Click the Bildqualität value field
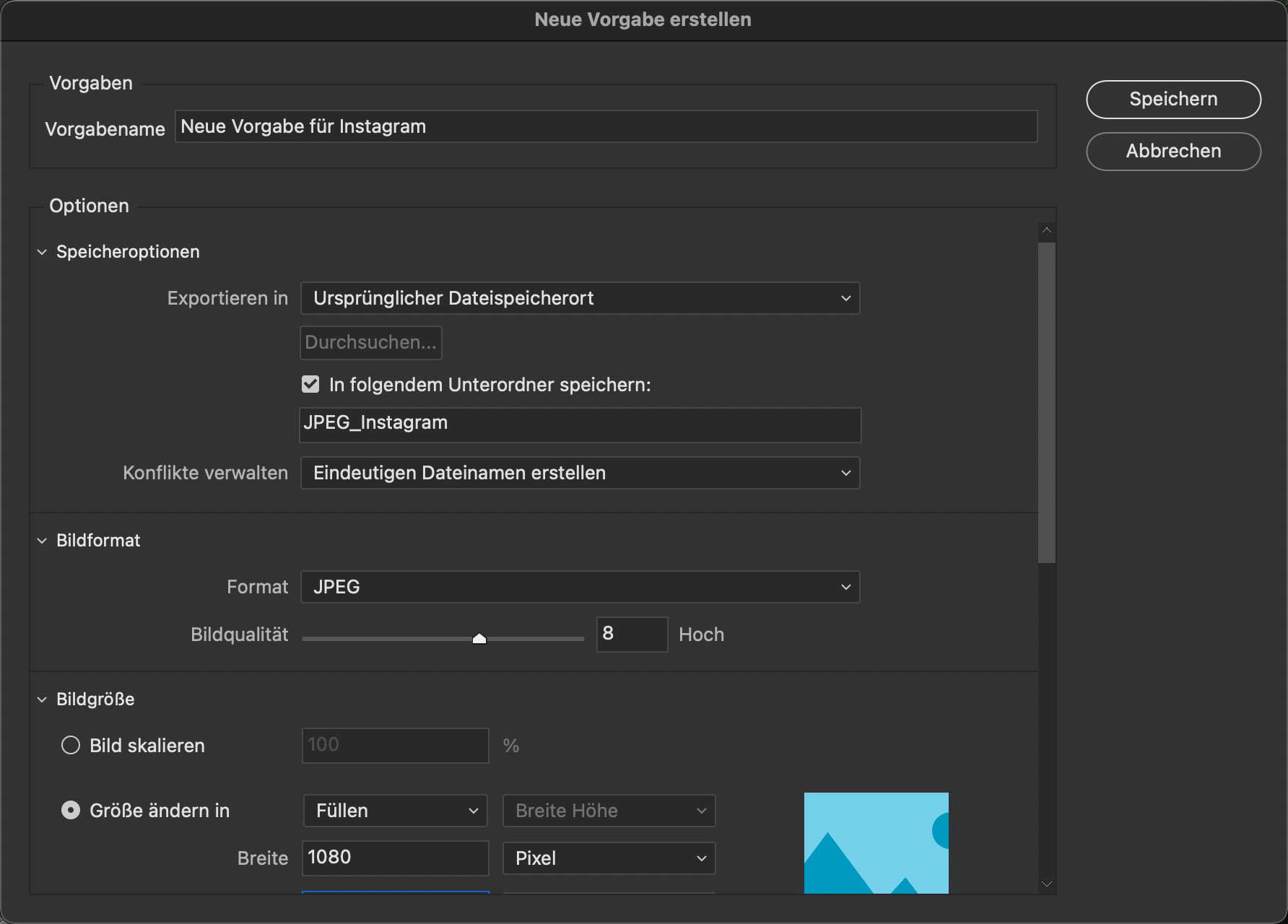 coord(631,635)
